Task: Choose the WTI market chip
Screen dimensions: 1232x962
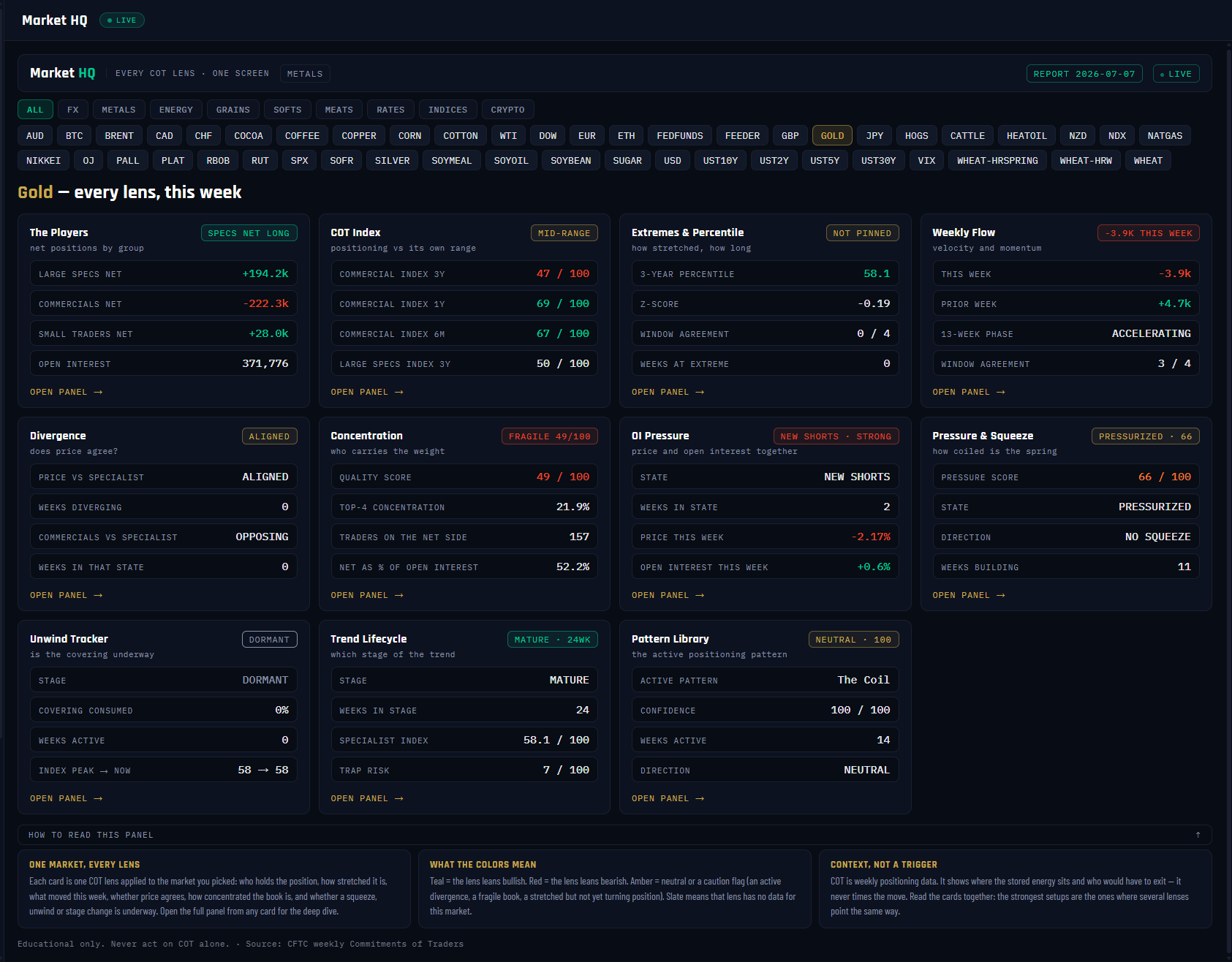Action: click(508, 136)
